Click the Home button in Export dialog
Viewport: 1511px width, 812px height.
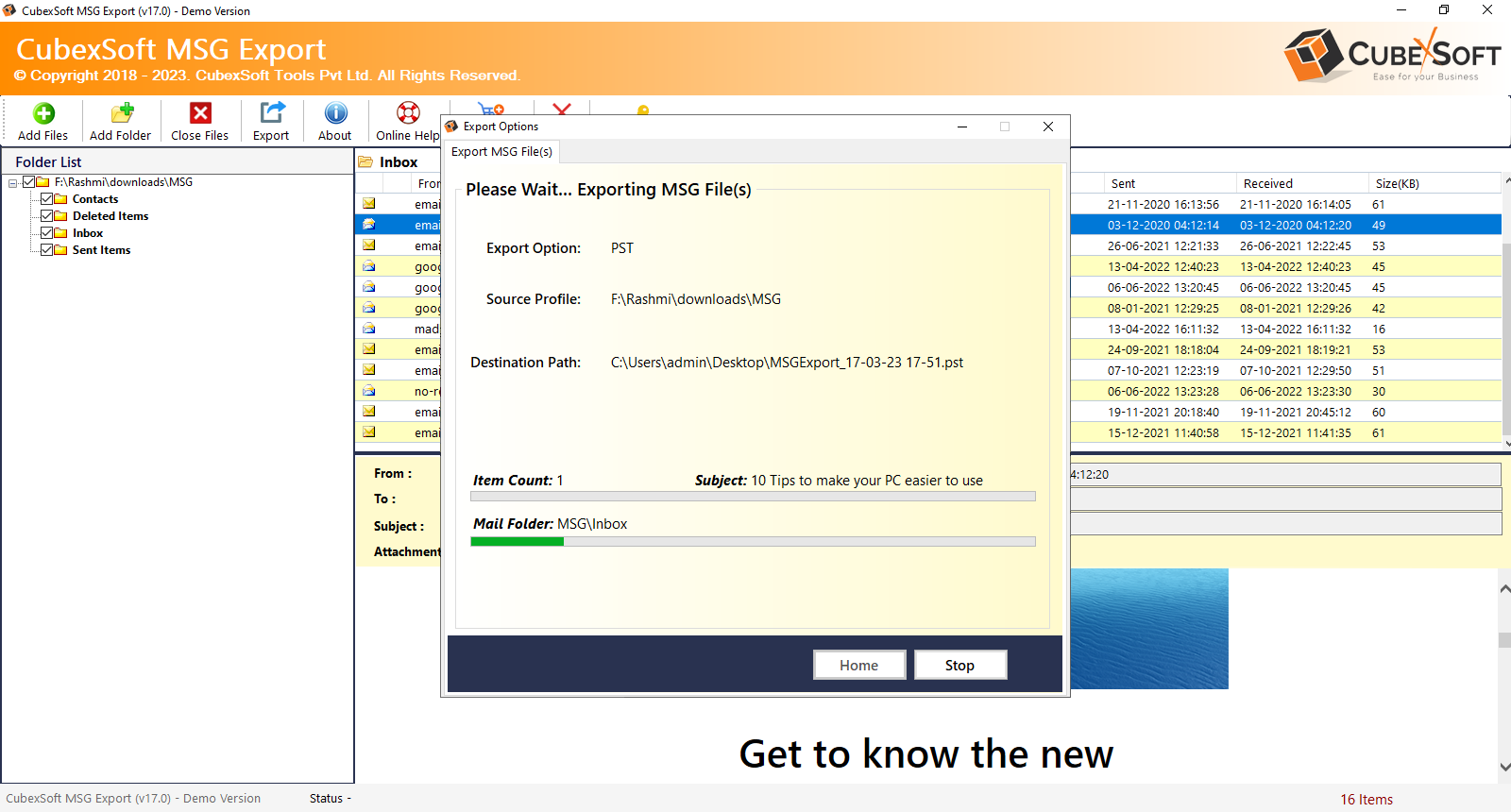pyautogui.click(x=859, y=665)
